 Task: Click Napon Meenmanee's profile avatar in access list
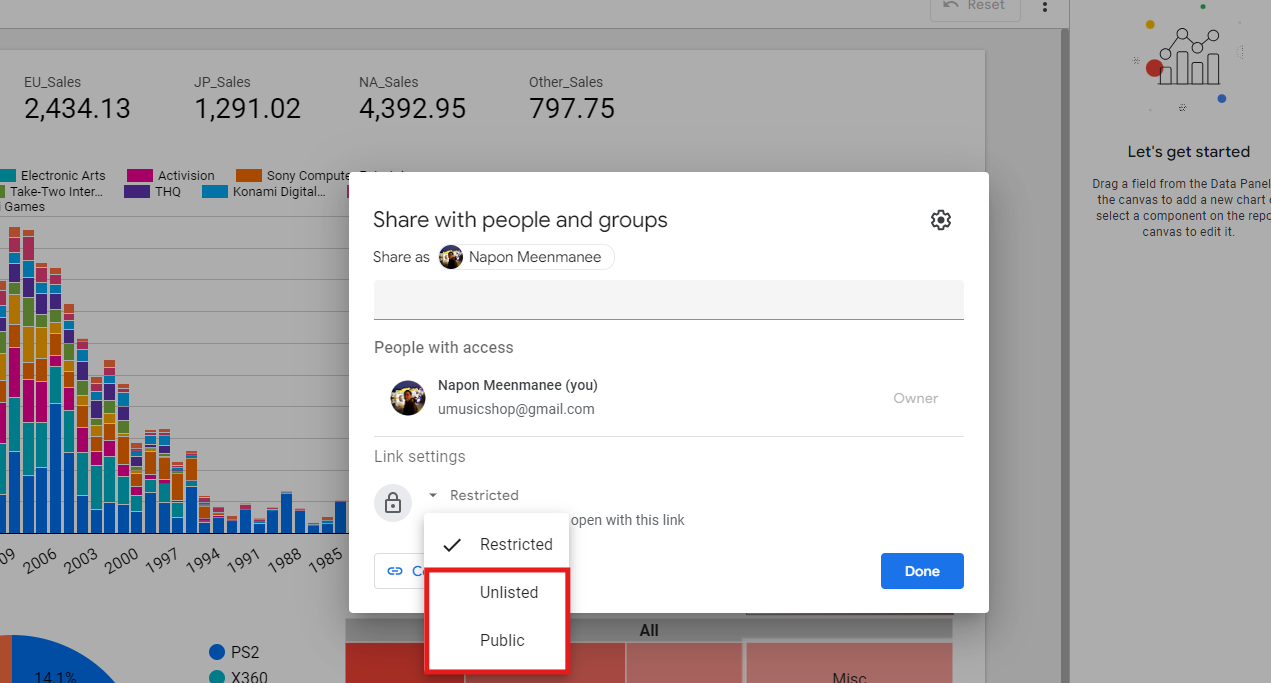pyautogui.click(x=408, y=398)
